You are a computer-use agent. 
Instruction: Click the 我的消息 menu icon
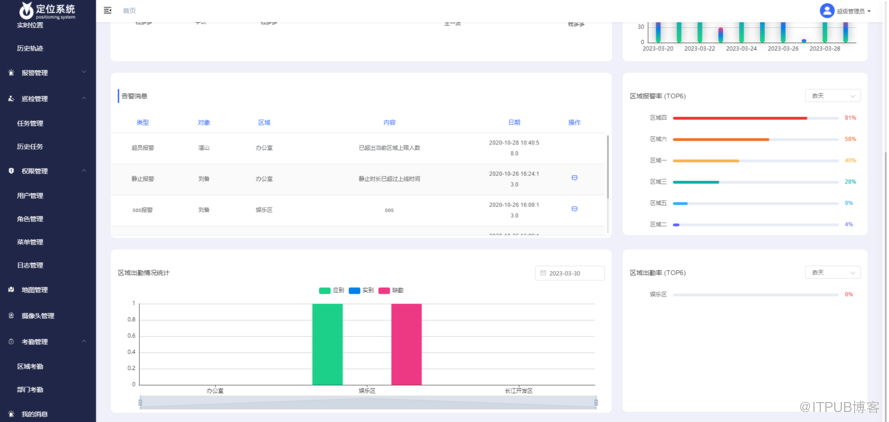coord(11,414)
